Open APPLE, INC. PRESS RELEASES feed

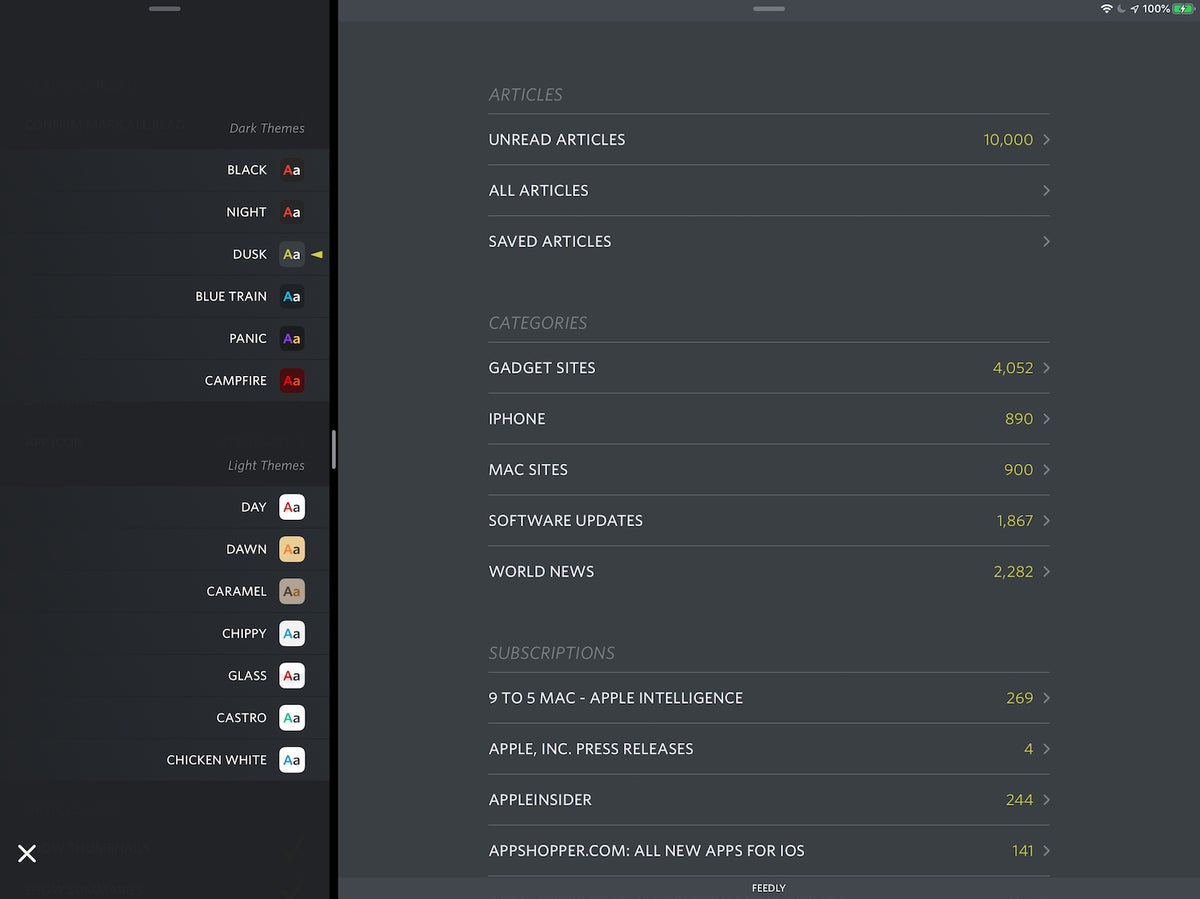click(x=769, y=749)
